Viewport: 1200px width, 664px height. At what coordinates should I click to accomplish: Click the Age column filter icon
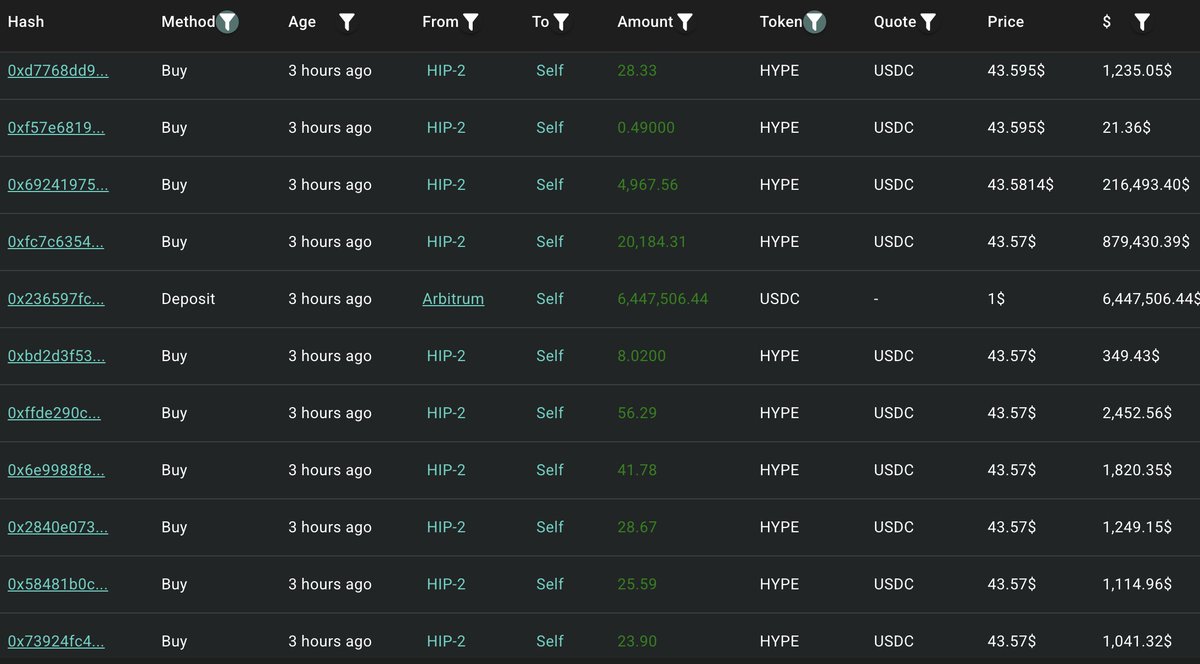[x=346, y=21]
